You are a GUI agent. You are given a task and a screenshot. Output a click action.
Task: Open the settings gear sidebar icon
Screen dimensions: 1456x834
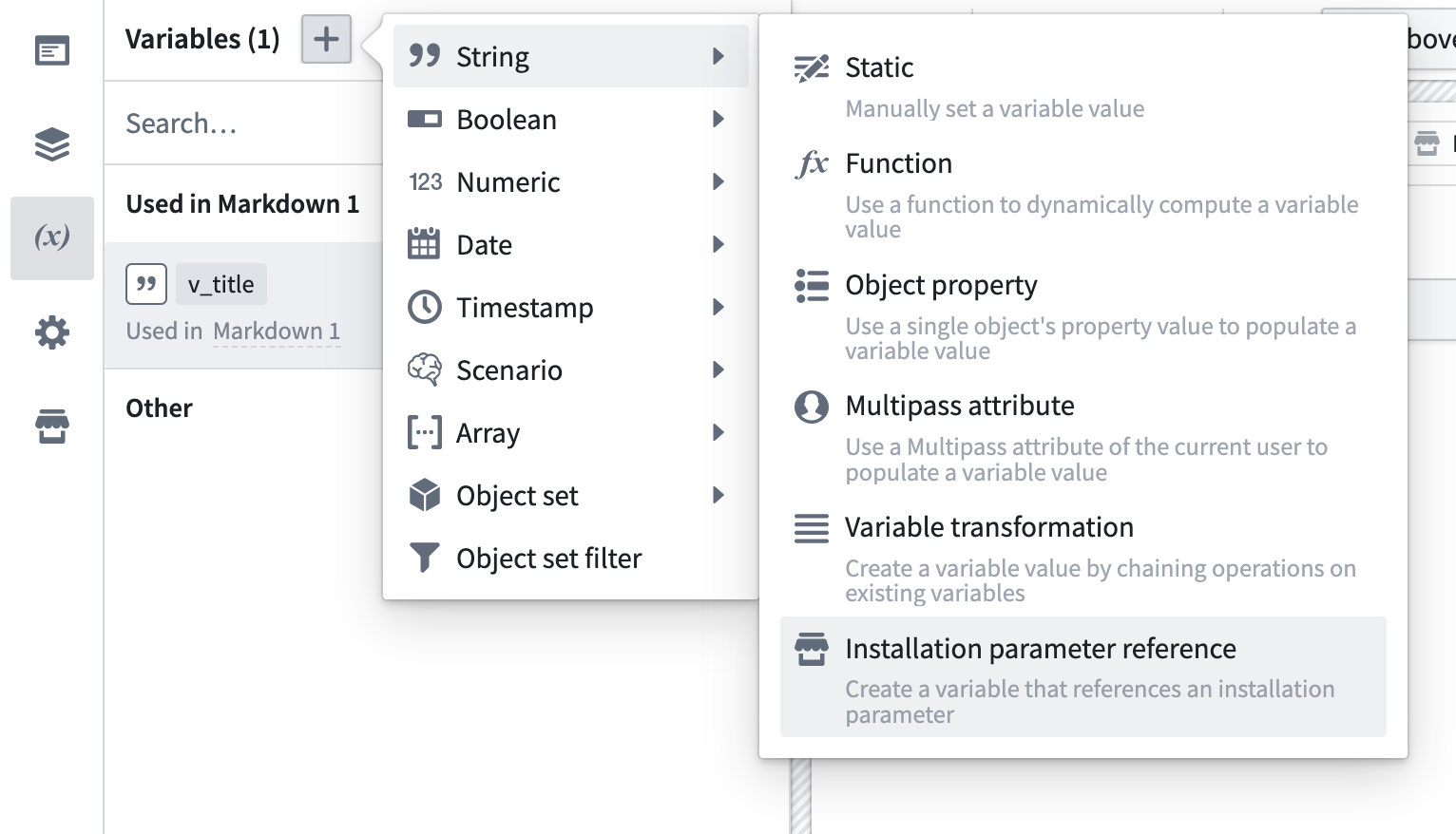(52, 332)
